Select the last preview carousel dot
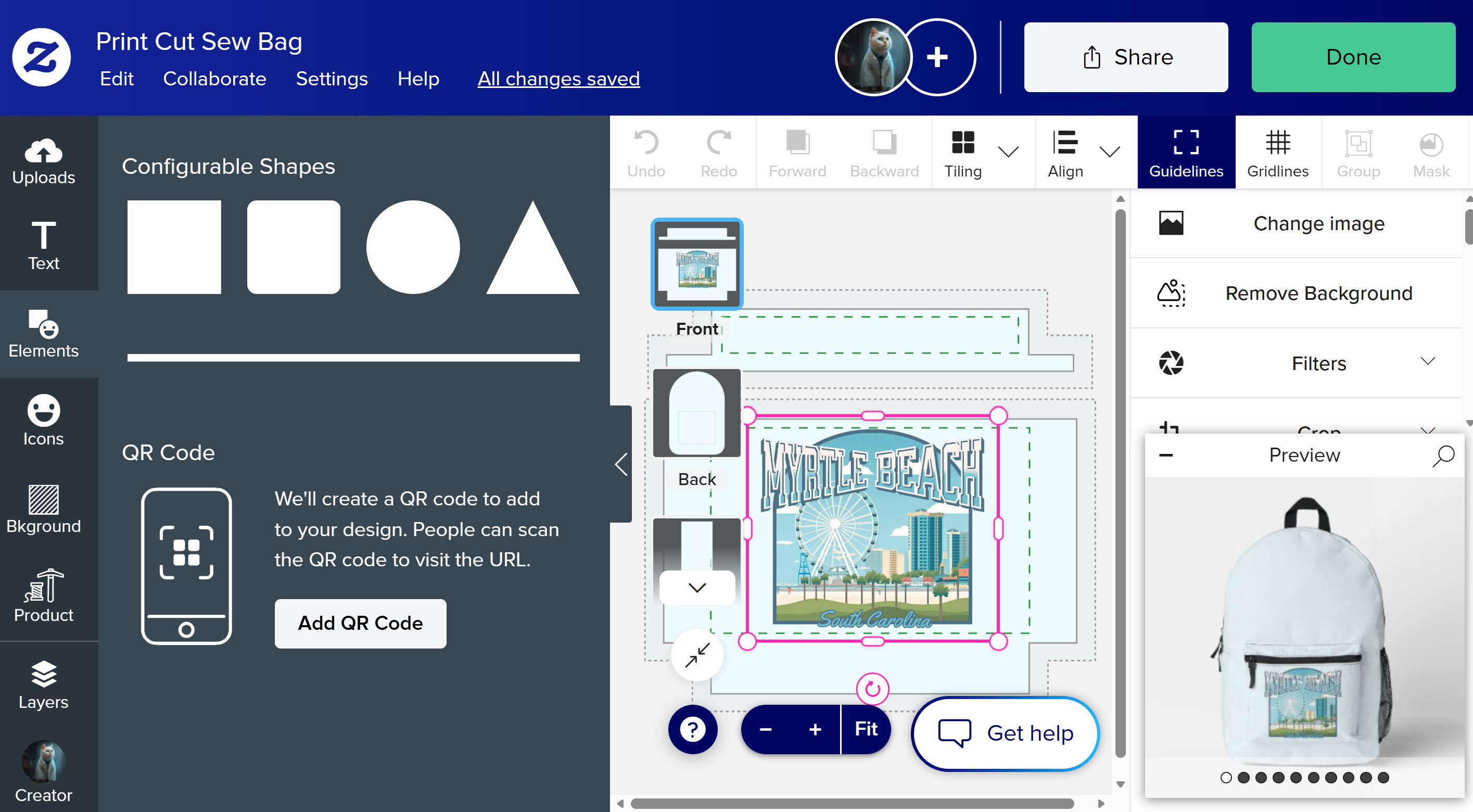 1383,778
